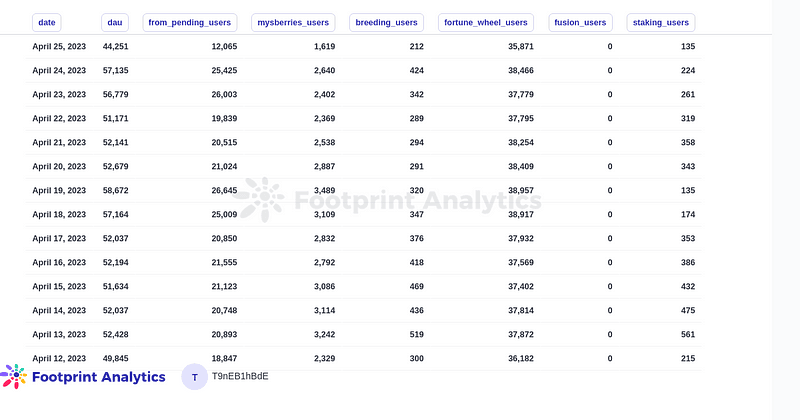
Task: Select the breeding_users column header
Action: [x=386, y=22]
